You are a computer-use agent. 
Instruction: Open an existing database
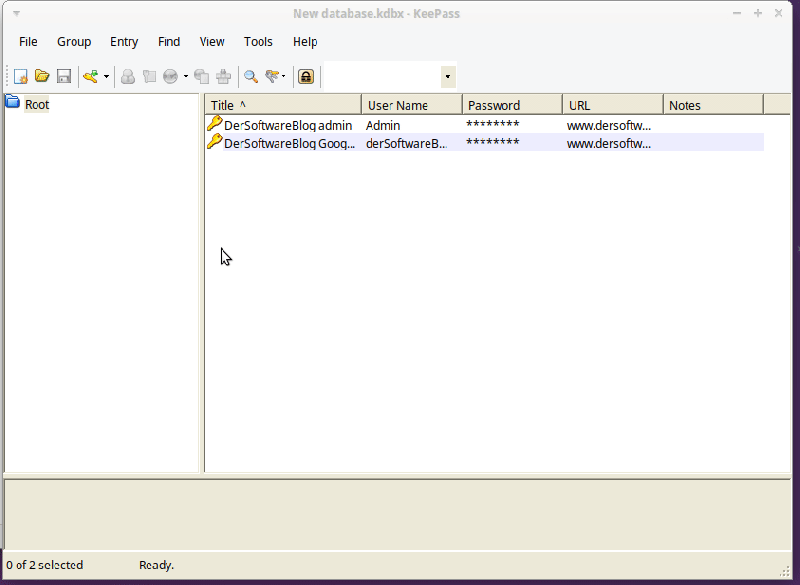point(42,76)
